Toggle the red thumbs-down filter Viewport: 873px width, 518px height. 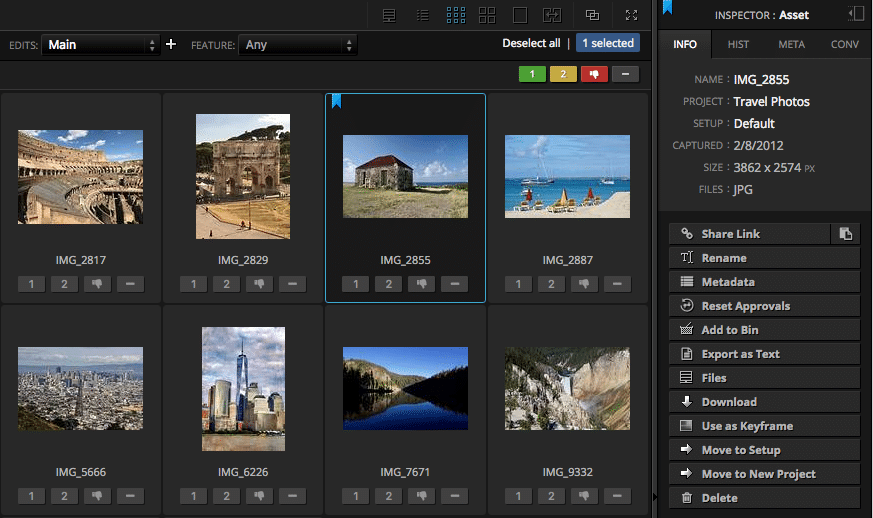point(594,74)
